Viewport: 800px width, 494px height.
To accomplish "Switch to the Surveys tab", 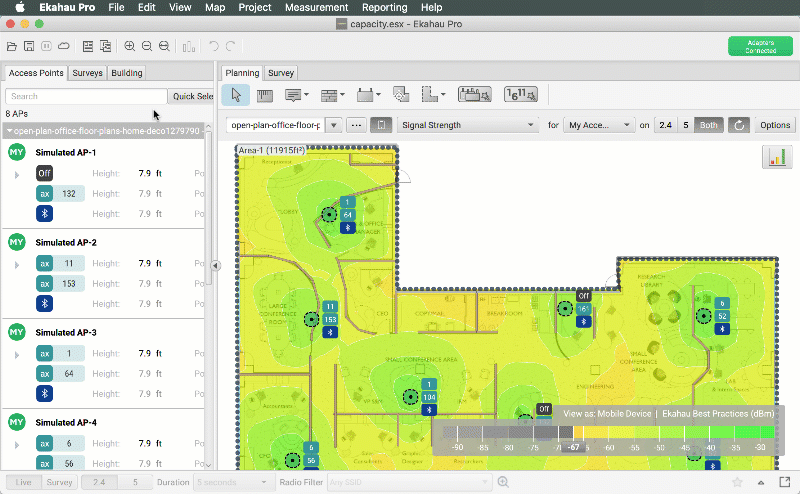I will click(87, 73).
